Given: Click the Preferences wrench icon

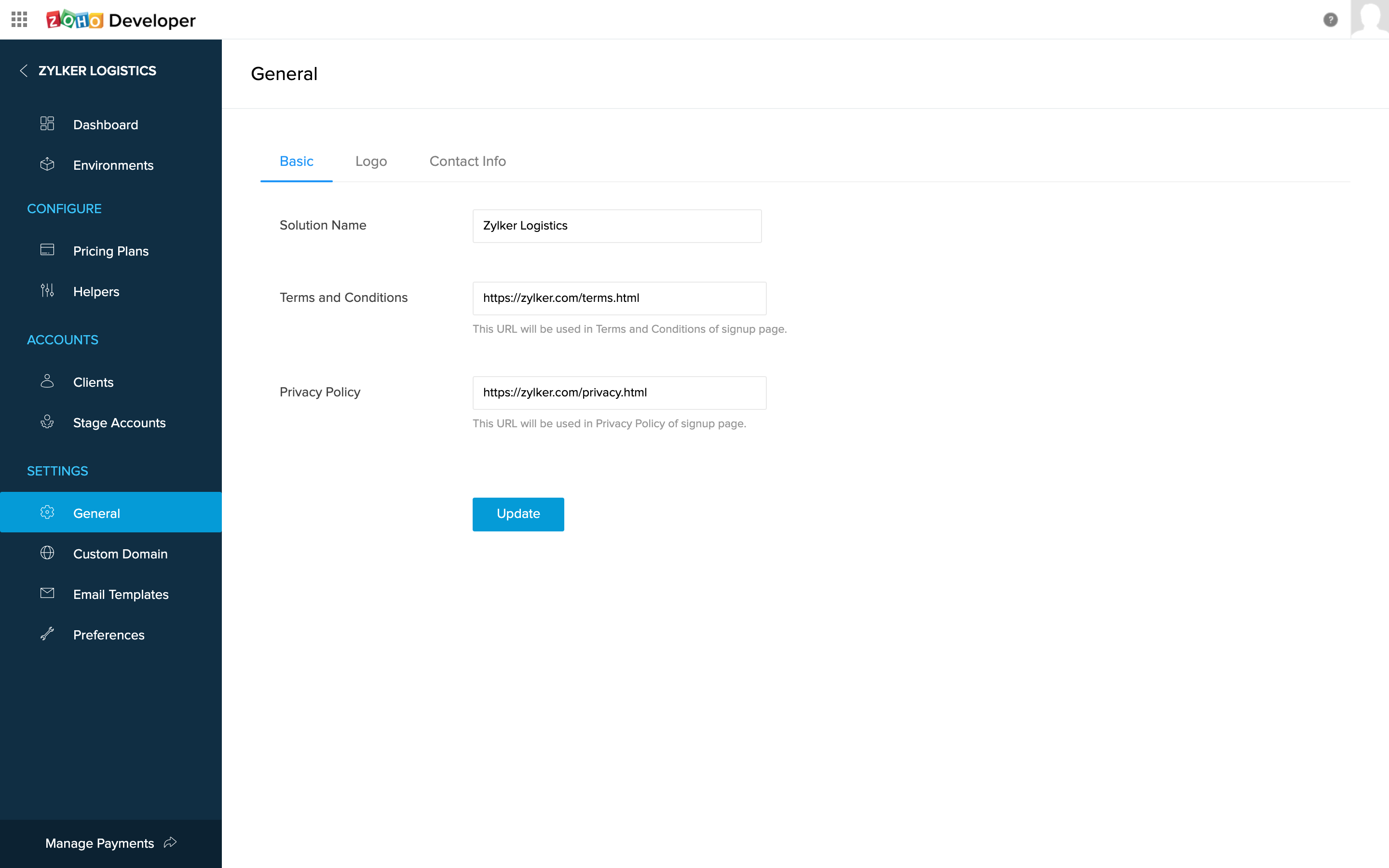Looking at the screenshot, I should (47, 634).
